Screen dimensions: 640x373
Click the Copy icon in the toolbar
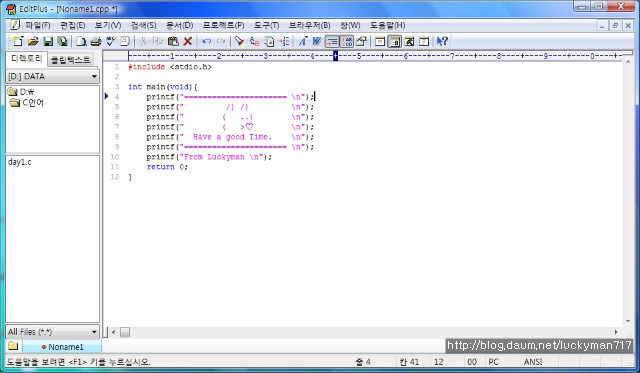[x=158, y=41]
